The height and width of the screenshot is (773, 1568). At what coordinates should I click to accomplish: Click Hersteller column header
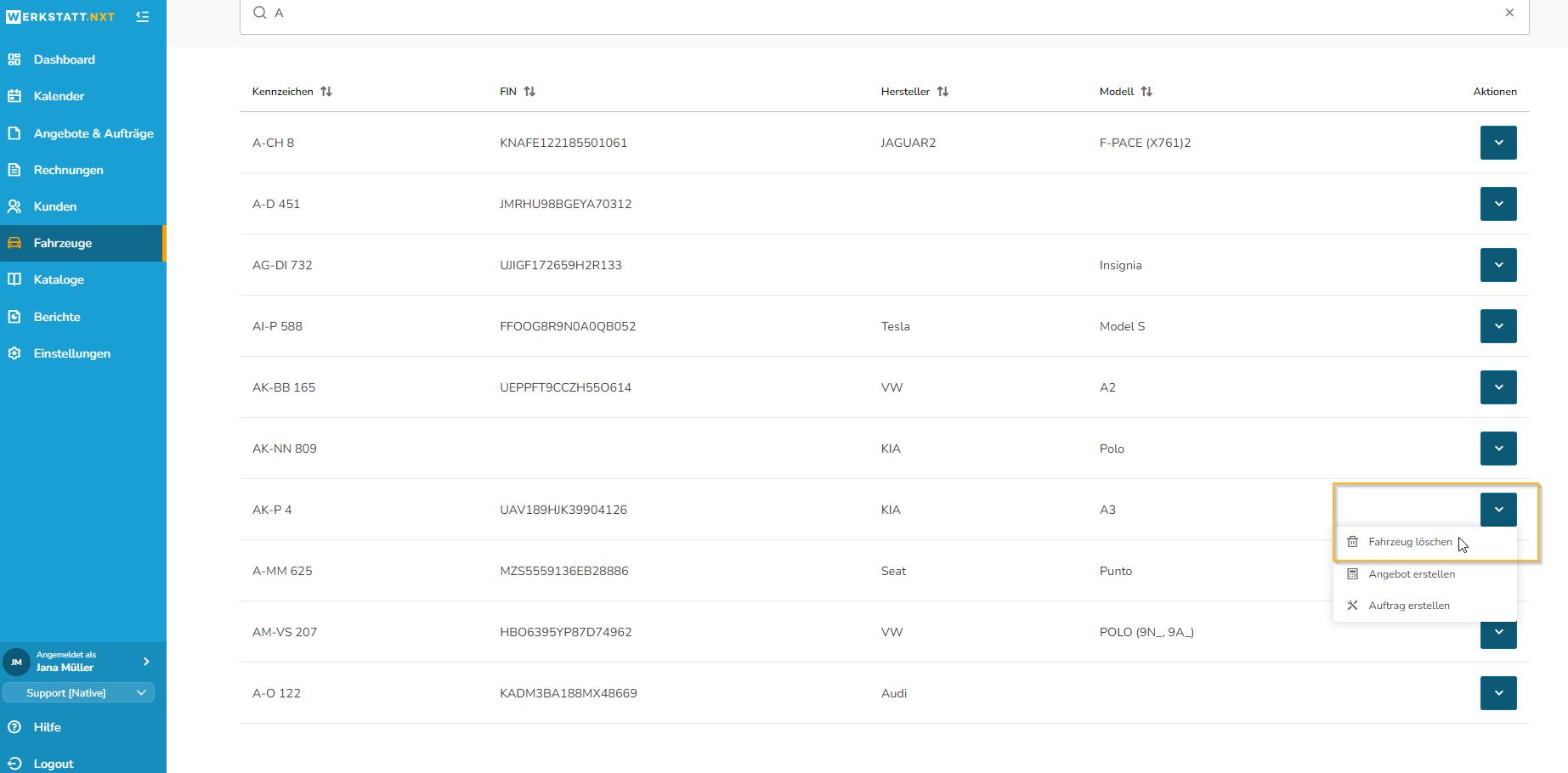tap(905, 92)
